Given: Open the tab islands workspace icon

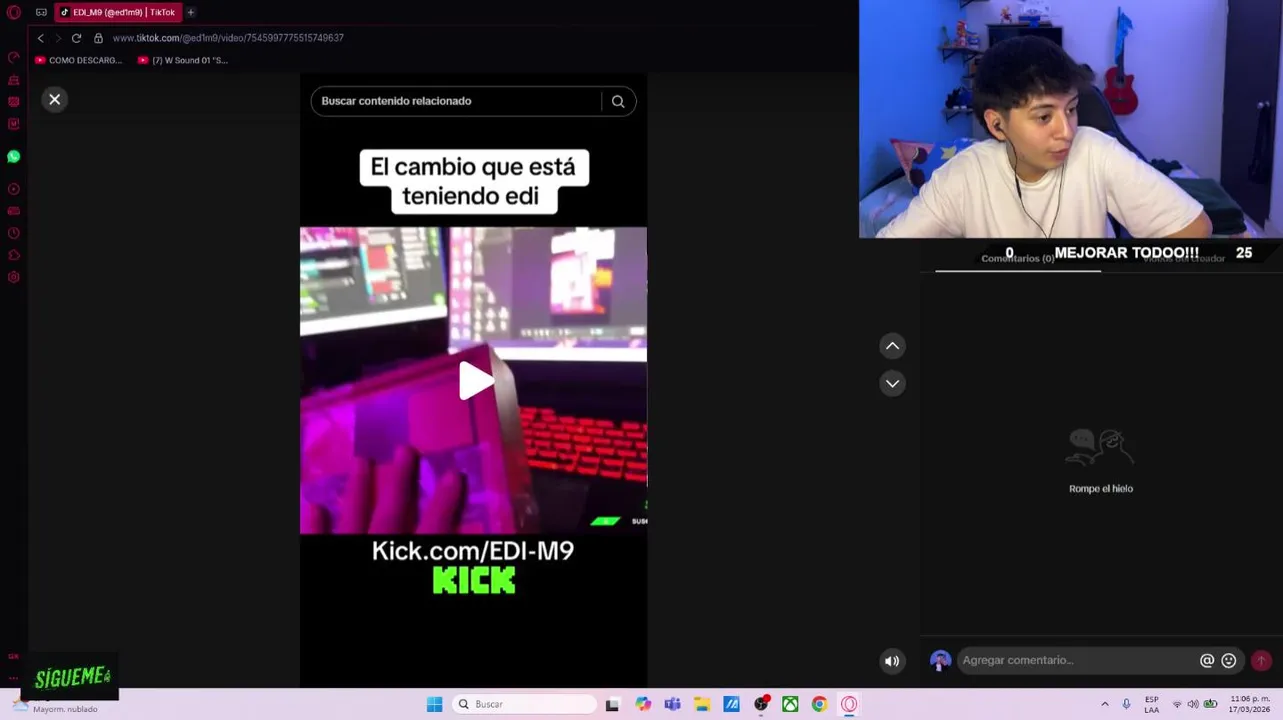Looking at the screenshot, I should point(41,12).
